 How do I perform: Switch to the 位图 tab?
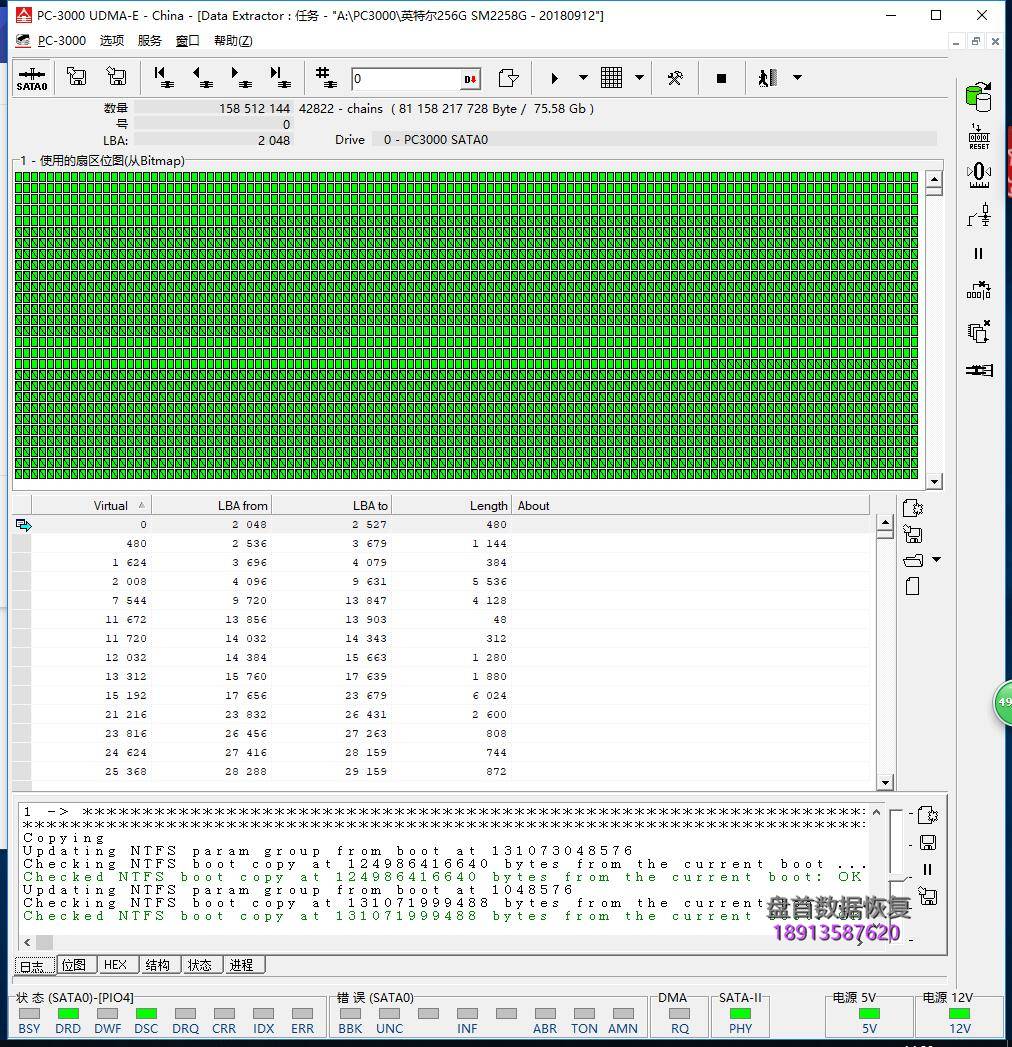tap(74, 965)
